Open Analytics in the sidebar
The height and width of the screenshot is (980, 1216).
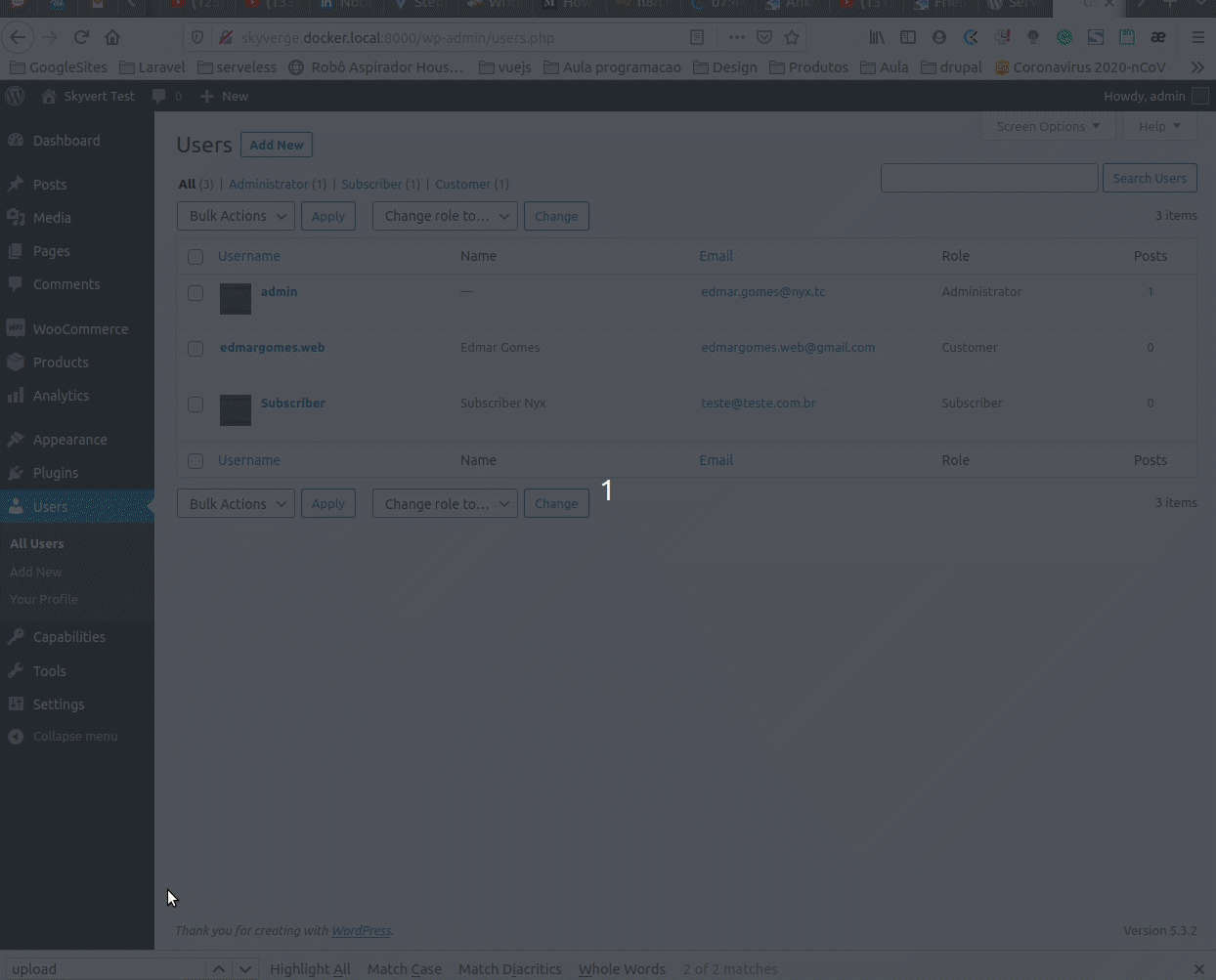61,396
